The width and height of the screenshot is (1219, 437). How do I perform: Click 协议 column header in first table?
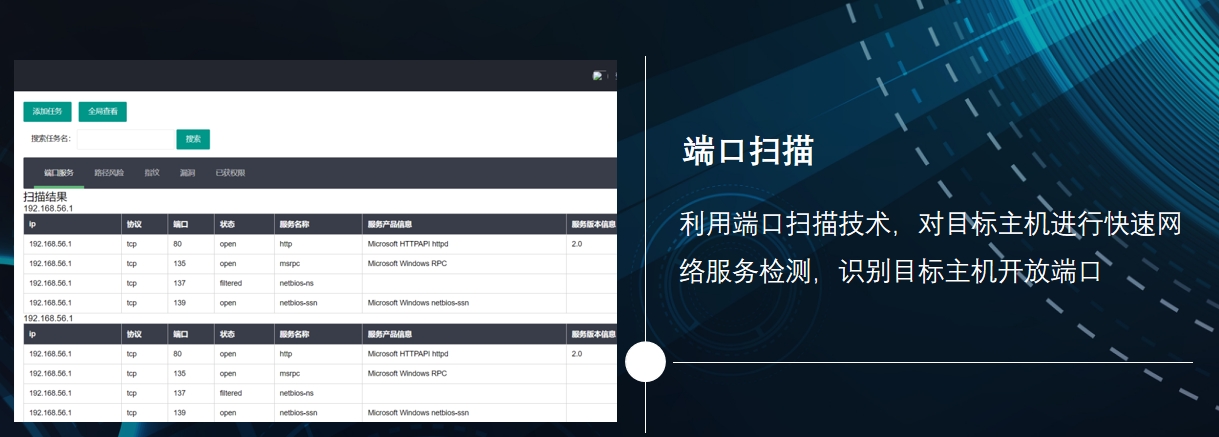tap(134, 224)
